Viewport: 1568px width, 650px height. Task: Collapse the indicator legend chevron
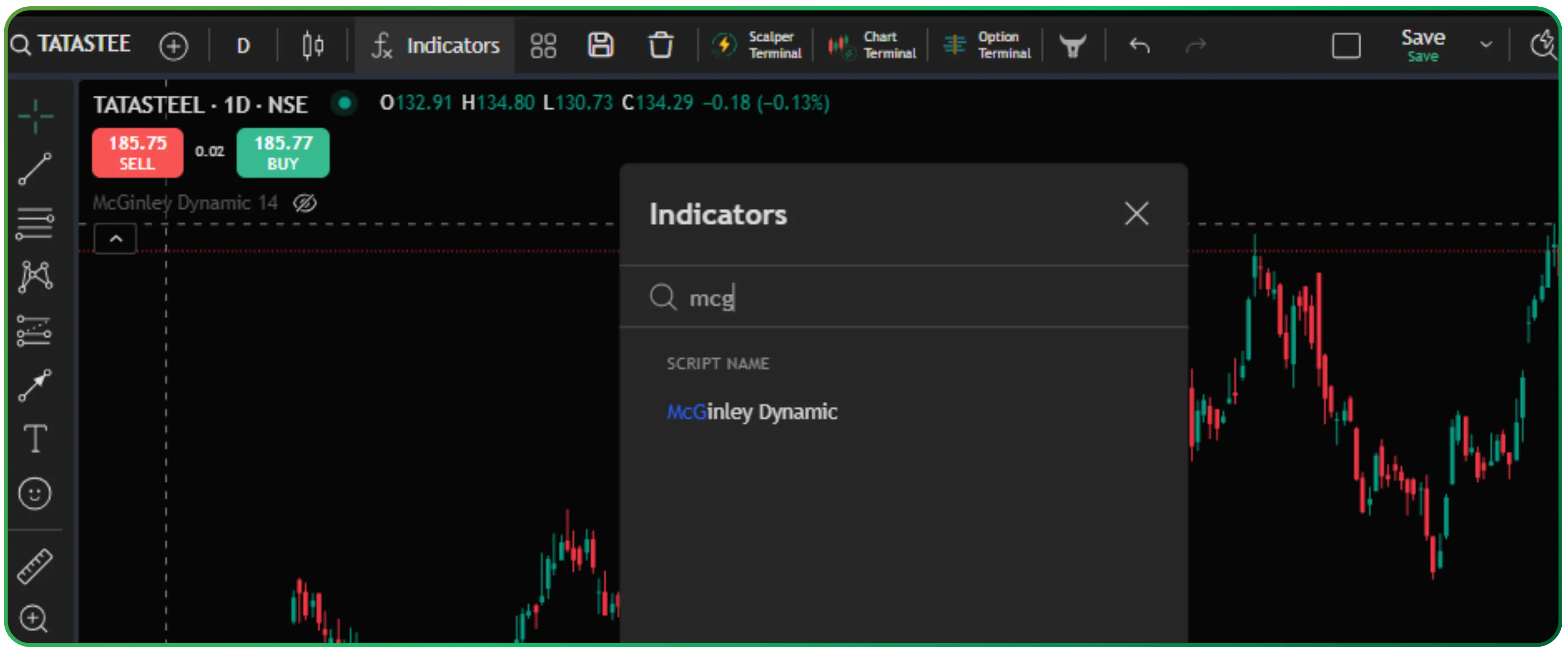[x=116, y=239]
